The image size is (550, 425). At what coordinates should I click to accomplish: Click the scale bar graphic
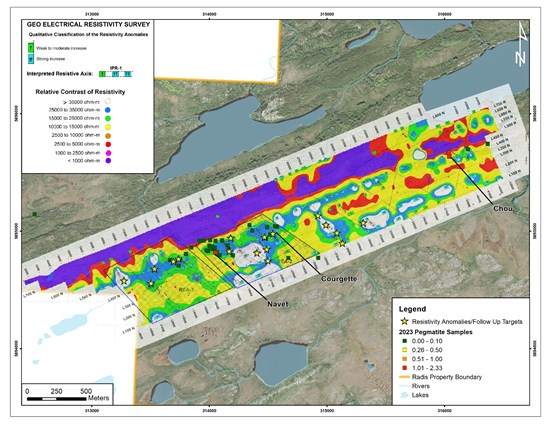point(57,399)
